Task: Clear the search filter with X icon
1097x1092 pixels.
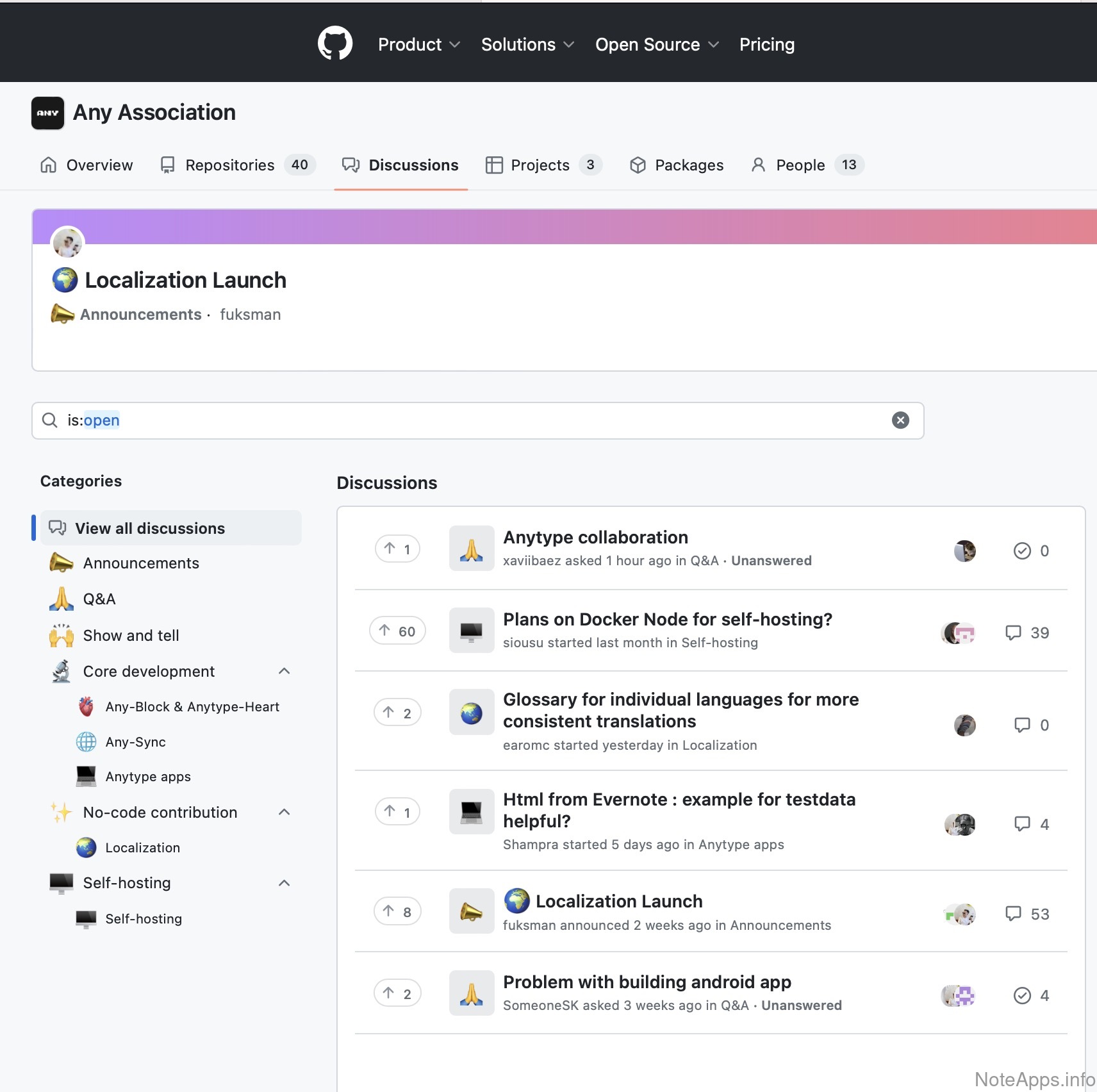Action: click(x=900, y=420)
